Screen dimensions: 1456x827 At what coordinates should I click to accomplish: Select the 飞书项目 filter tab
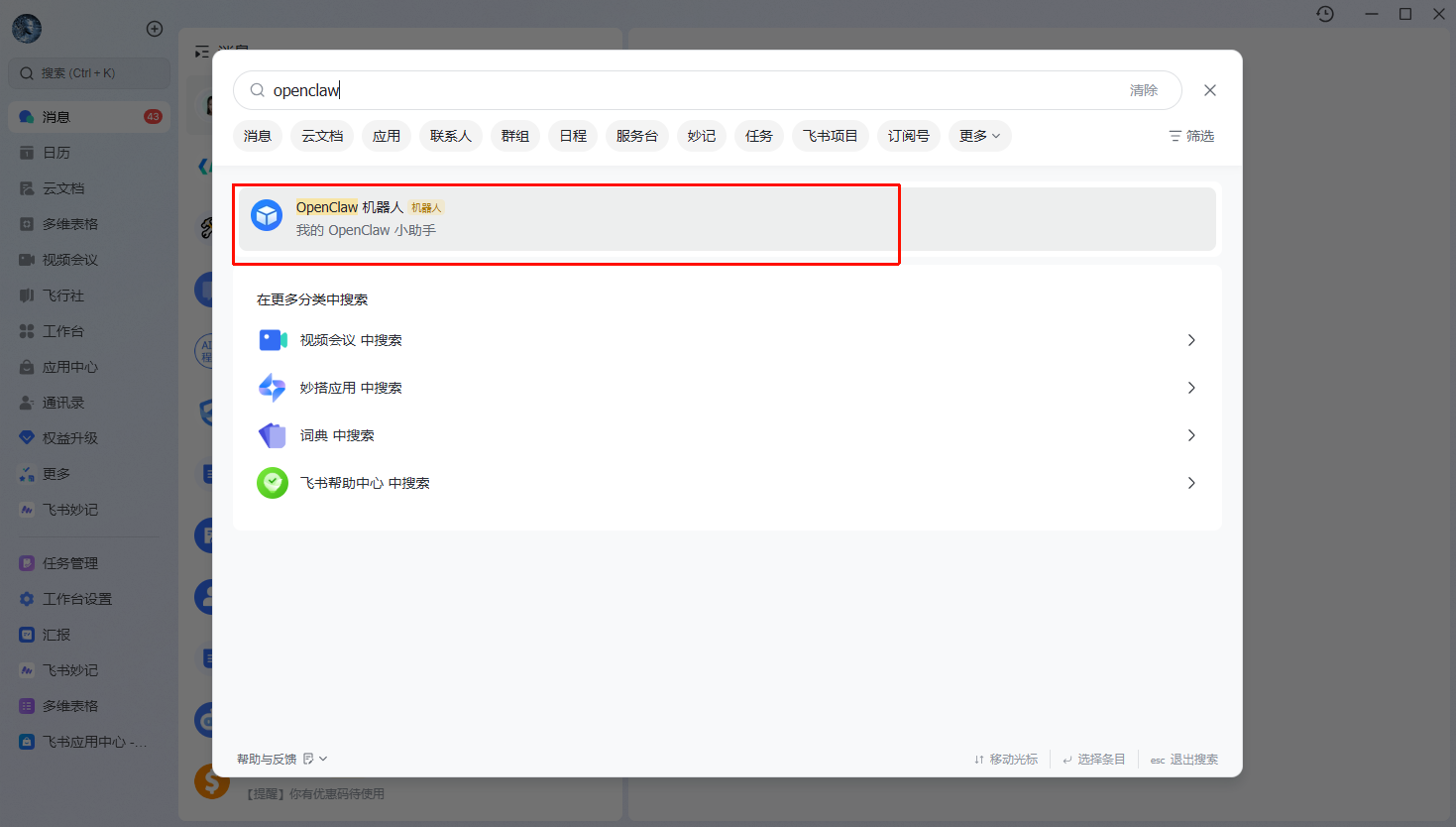click(830, 136)
